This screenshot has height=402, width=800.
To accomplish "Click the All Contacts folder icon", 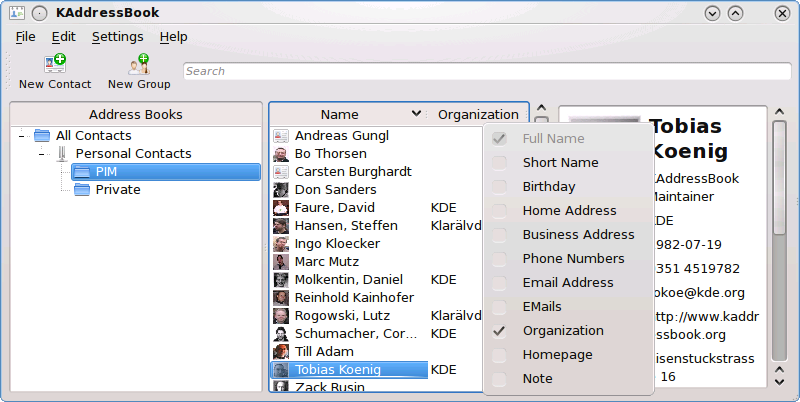I will tap(42, 136).
